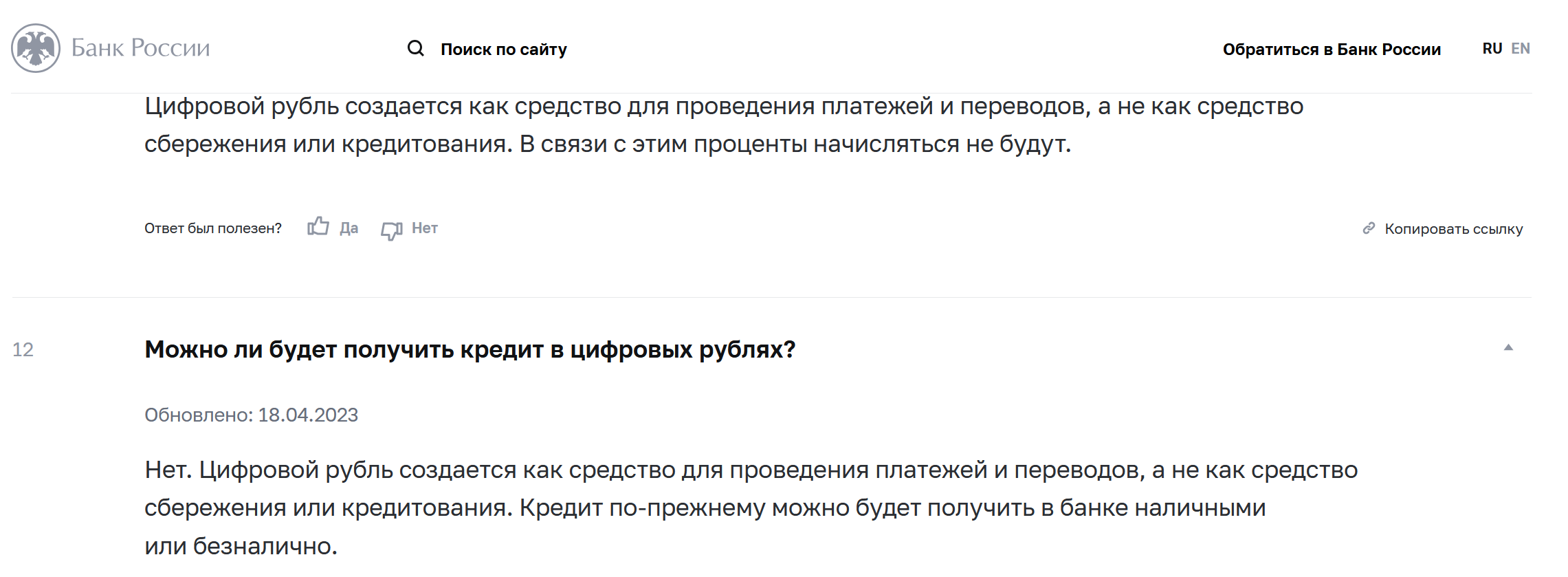This screenshot has width=1568, height=577.
Task: Click the 'Обновлено: 18.04.2023' date line
Action: 252,415
